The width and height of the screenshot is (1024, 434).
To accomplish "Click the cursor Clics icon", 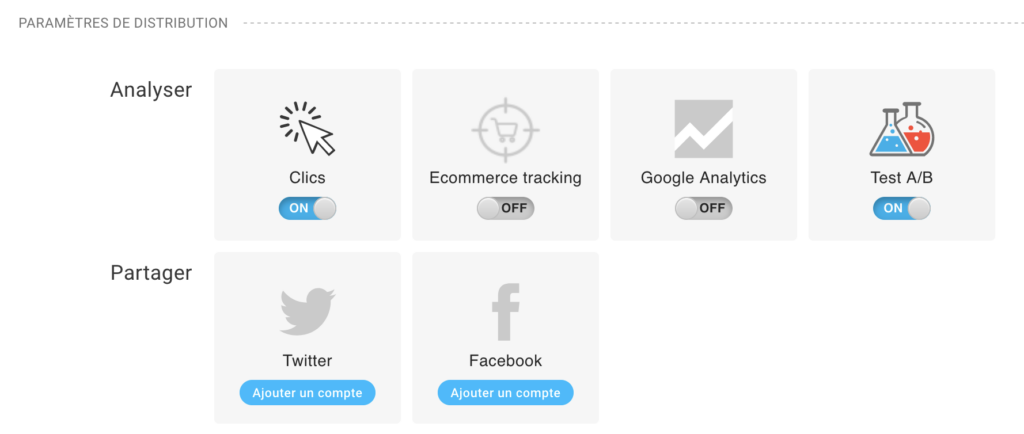I will (307, 128).
